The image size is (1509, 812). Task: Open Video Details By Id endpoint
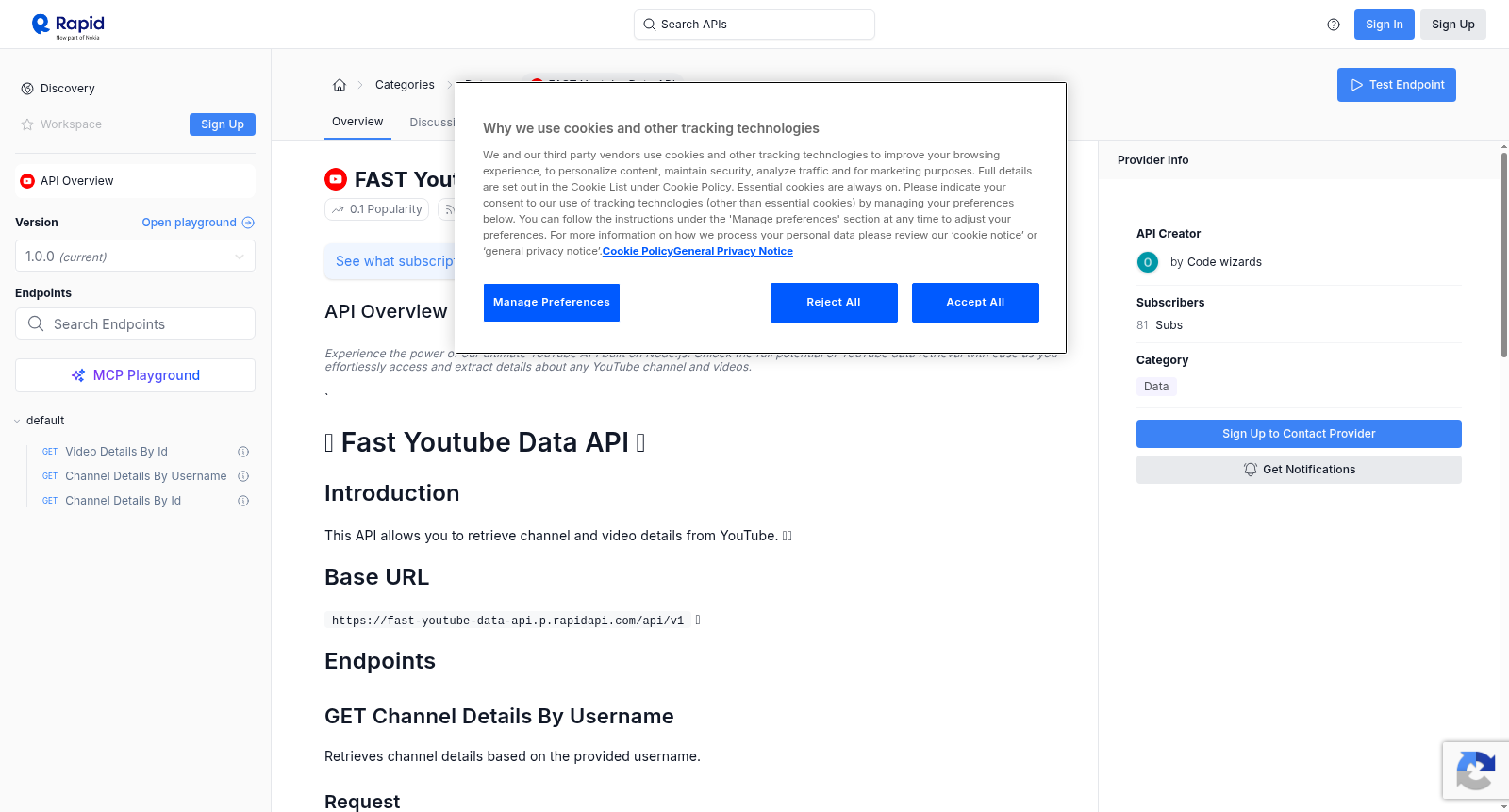click(x=116, y=452)
